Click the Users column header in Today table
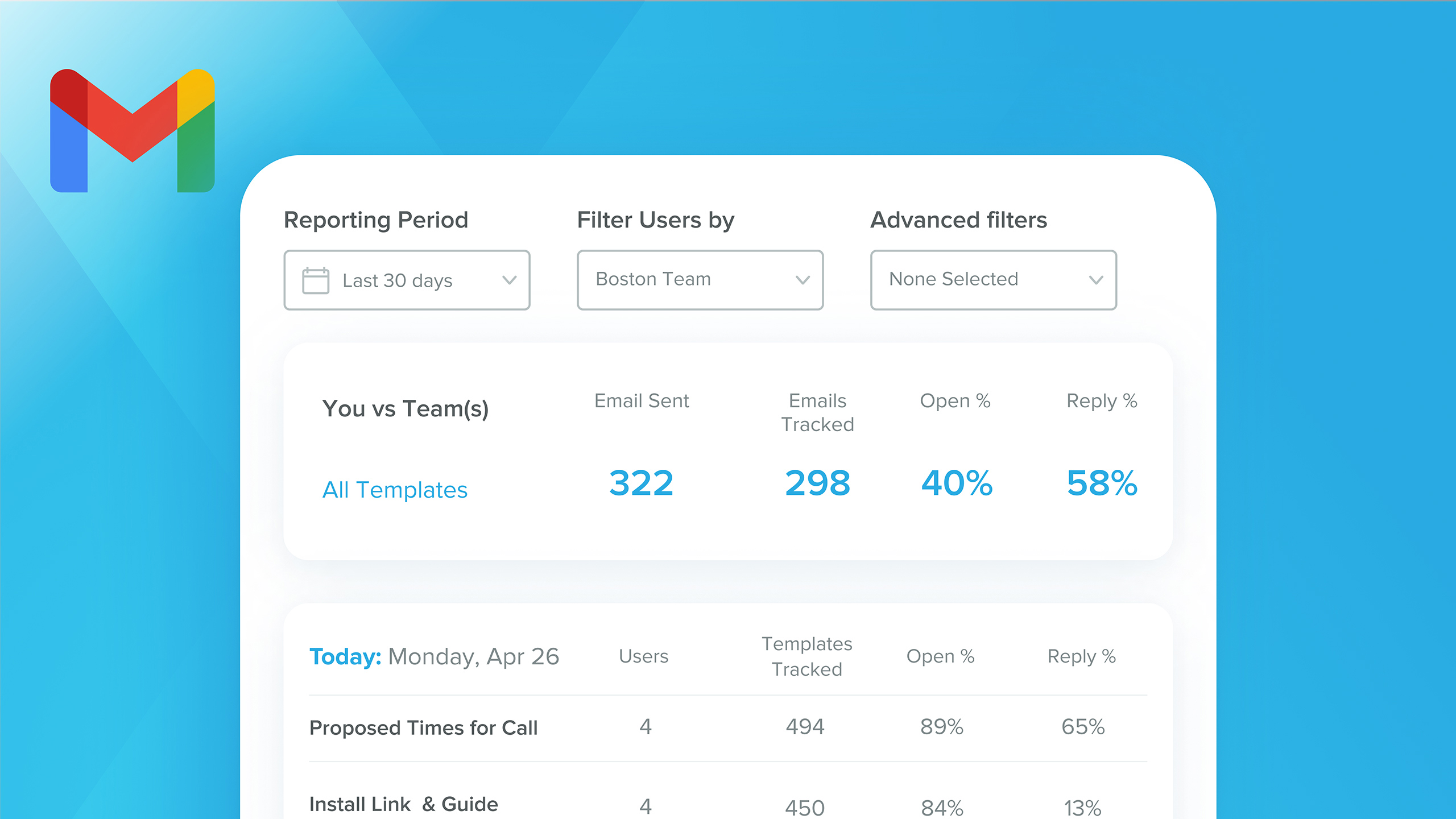The image size is (1456, 819). click(x=643, y=656)
